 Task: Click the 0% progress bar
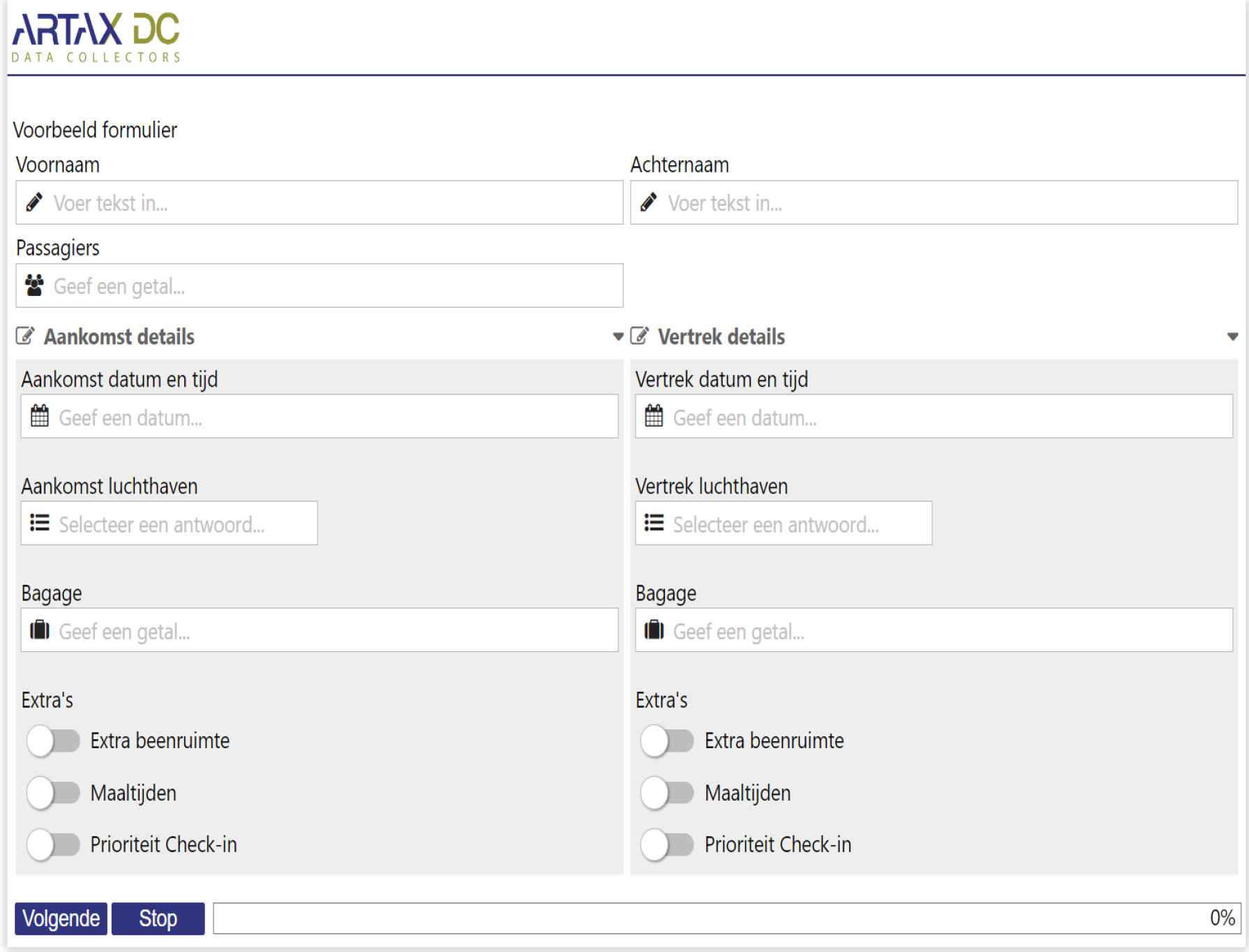point(726,918)
